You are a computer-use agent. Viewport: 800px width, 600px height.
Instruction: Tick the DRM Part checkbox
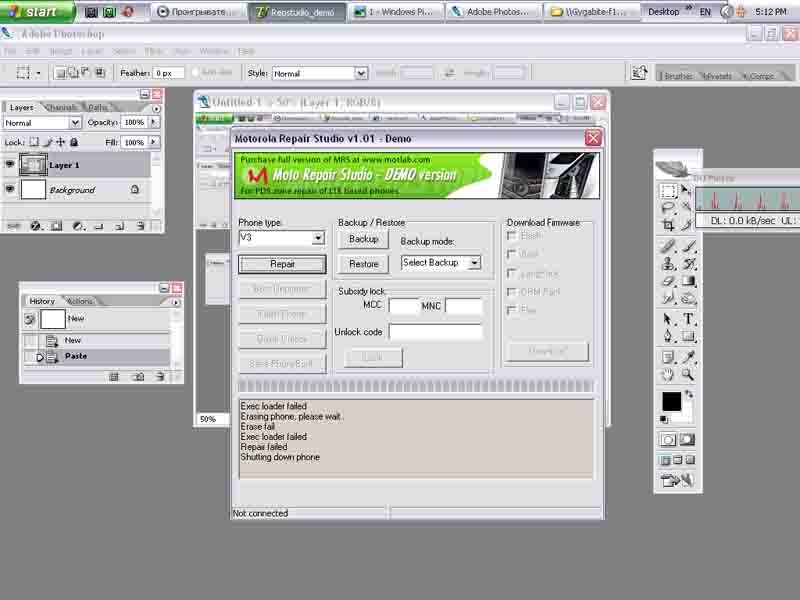pyautogui.click(x=511, y=292)
